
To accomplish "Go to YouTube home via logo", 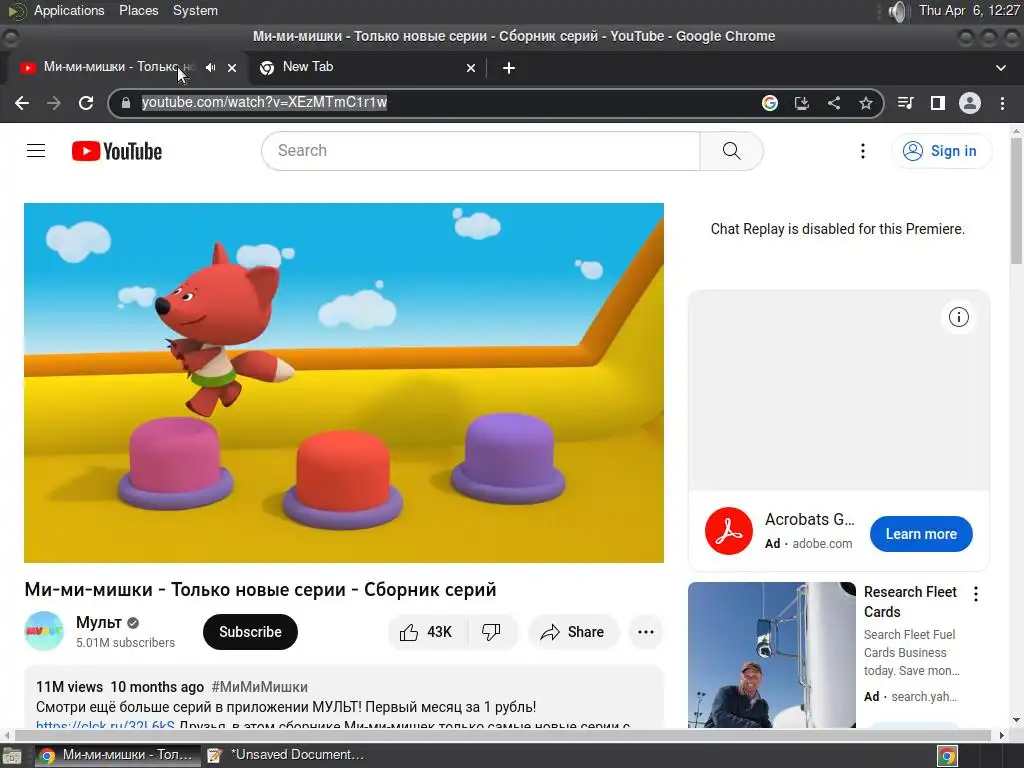I will pyautogui.click(x=117, y=151).
